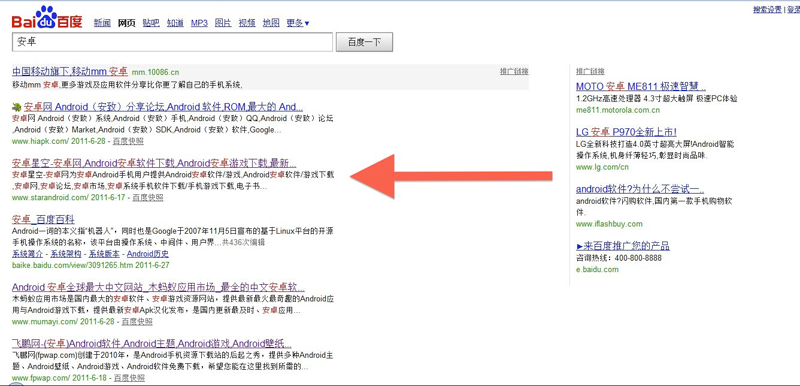Viewport: 800px width, 386px height.
Task: Open the android软件?为什么不尝试一 ad
Action: (640, 189)
